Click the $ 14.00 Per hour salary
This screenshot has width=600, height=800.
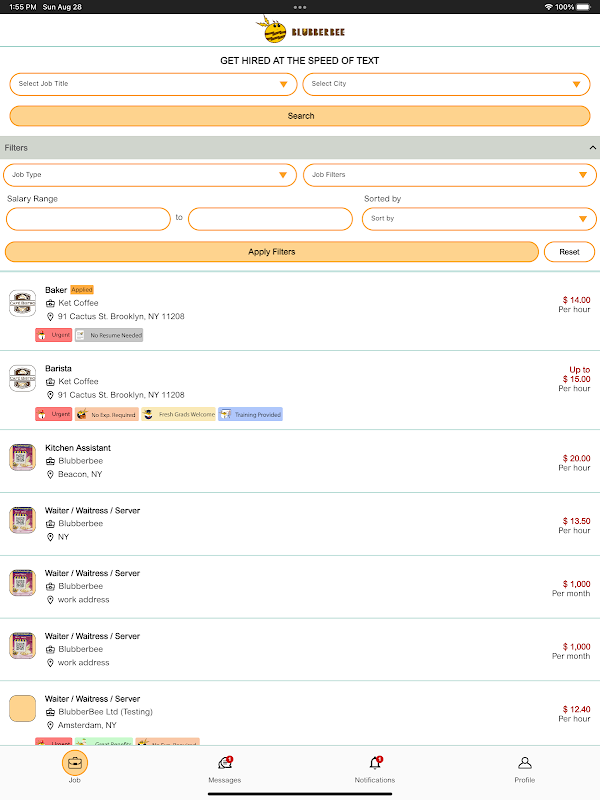click(576, 305)
